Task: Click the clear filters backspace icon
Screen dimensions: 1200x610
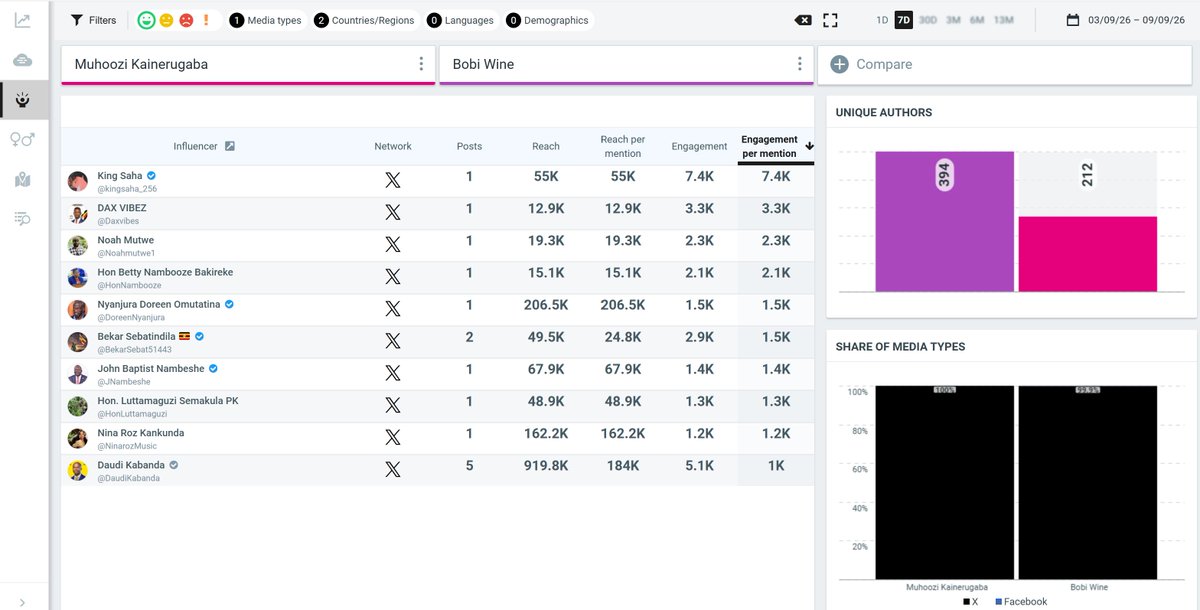Action: coord(803,20)
